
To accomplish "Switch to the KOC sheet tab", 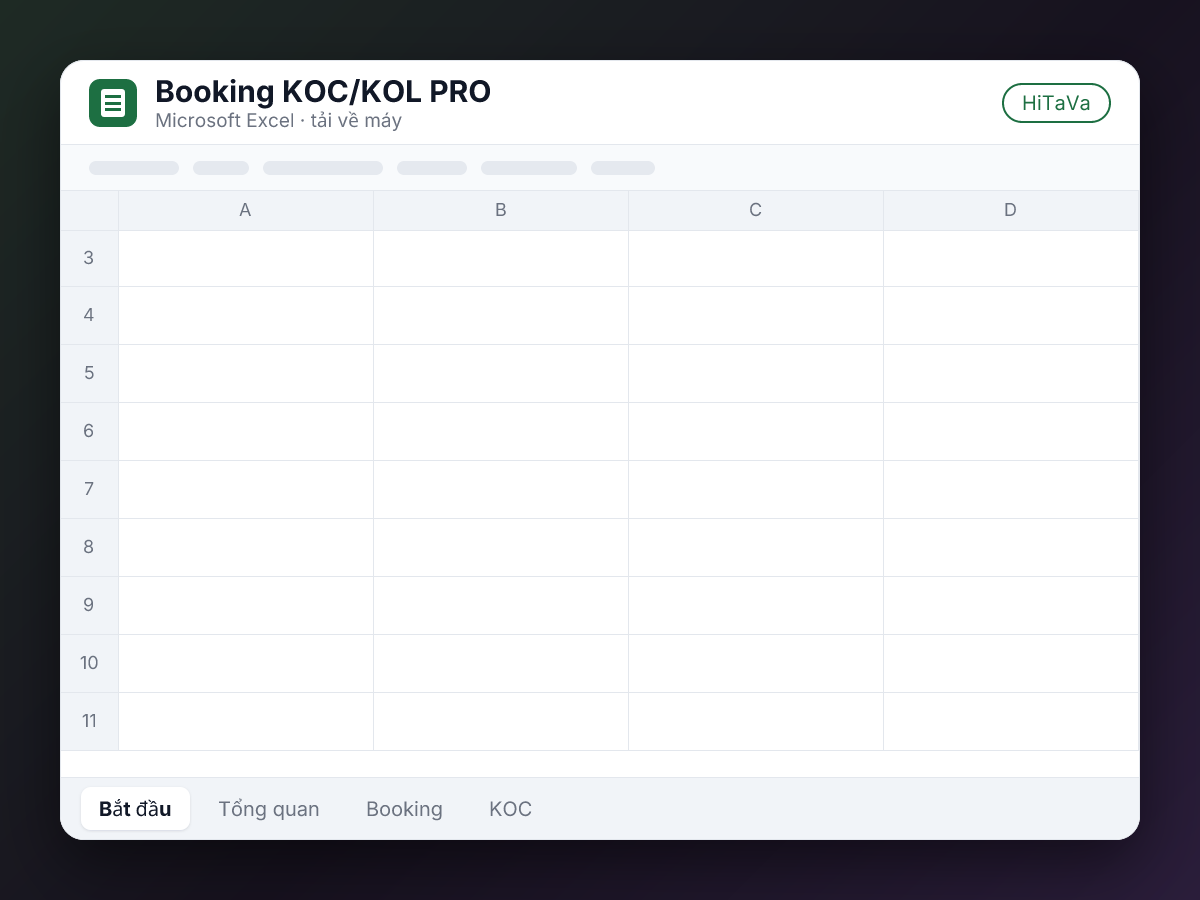I will [510, 809].
